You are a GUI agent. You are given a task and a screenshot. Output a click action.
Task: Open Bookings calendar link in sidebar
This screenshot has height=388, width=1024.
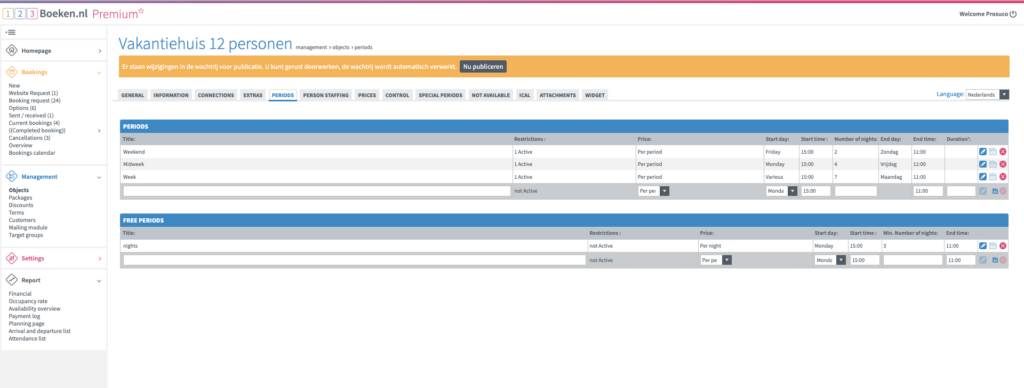(x=32, y=153)
